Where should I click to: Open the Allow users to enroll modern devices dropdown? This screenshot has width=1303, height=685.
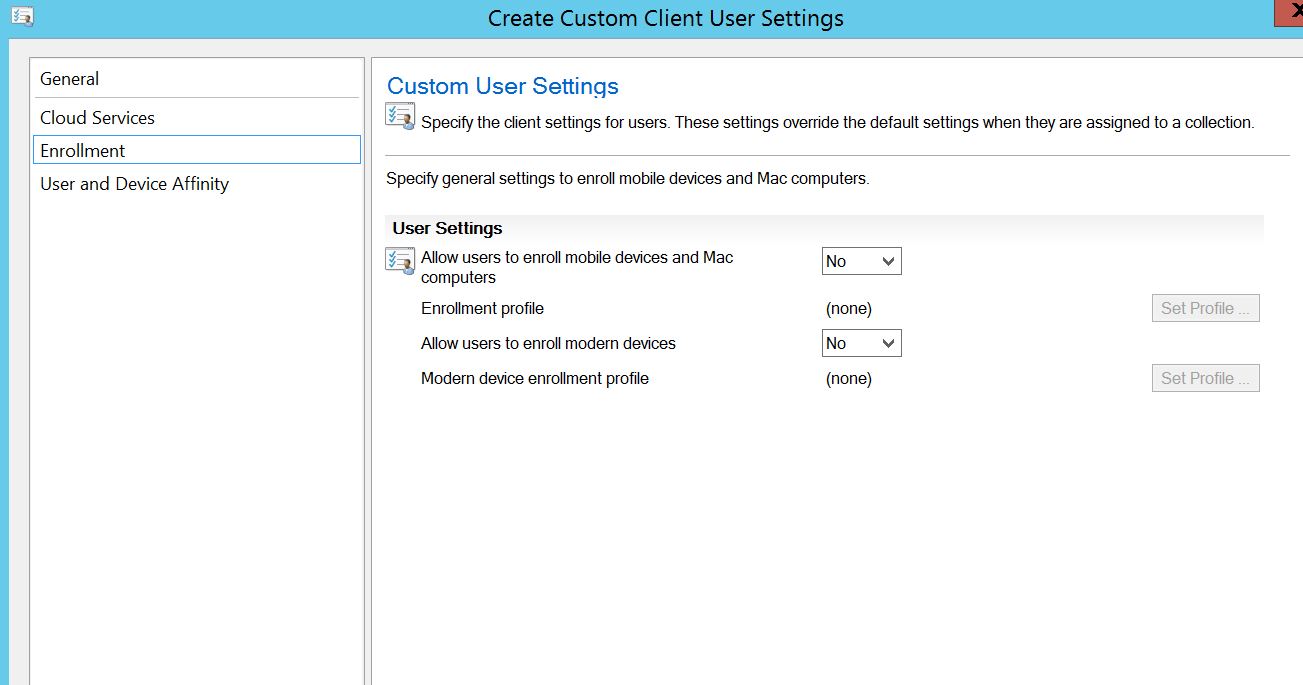click(861, 343)
